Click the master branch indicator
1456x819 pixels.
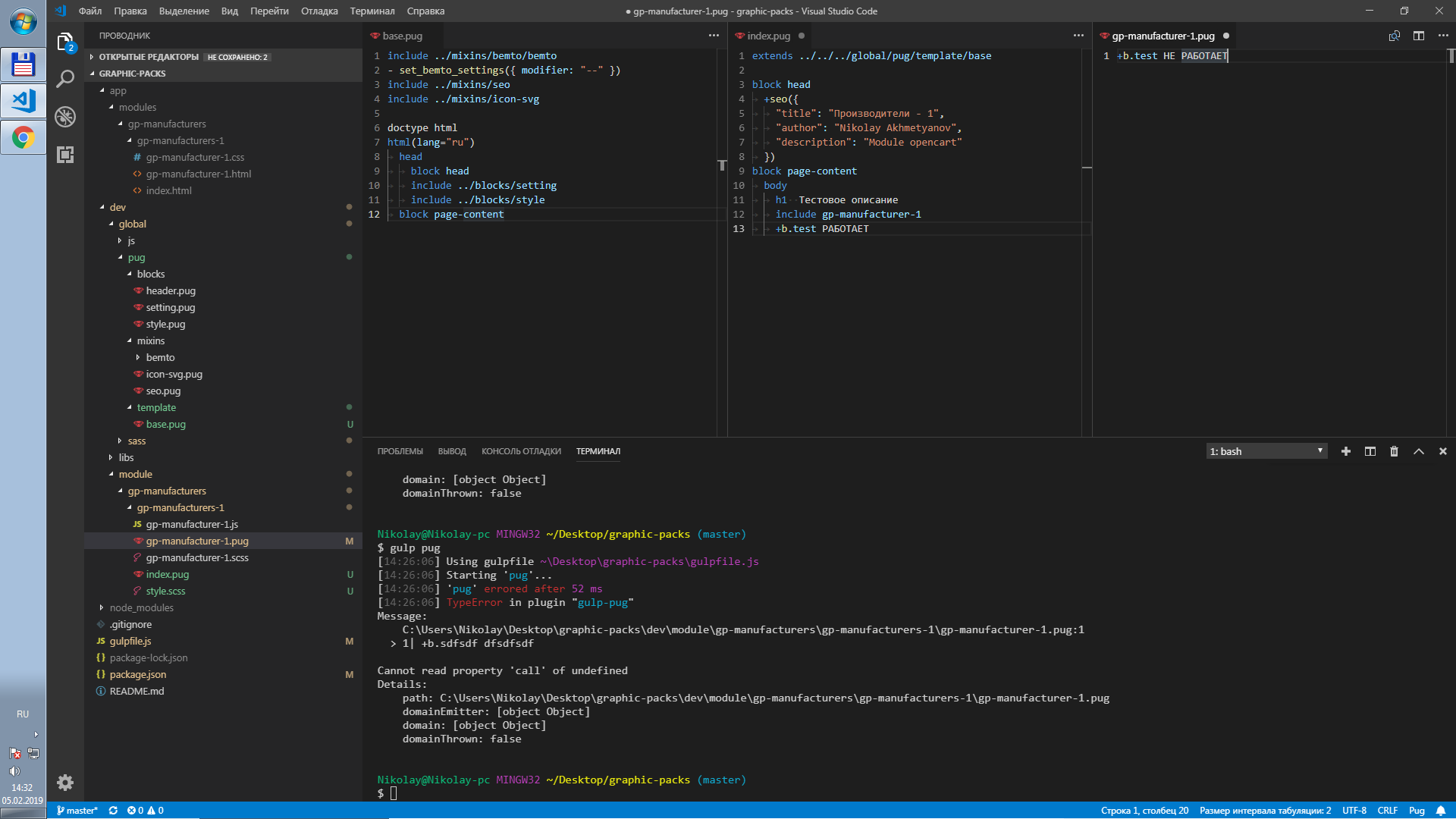coord(77,811)
